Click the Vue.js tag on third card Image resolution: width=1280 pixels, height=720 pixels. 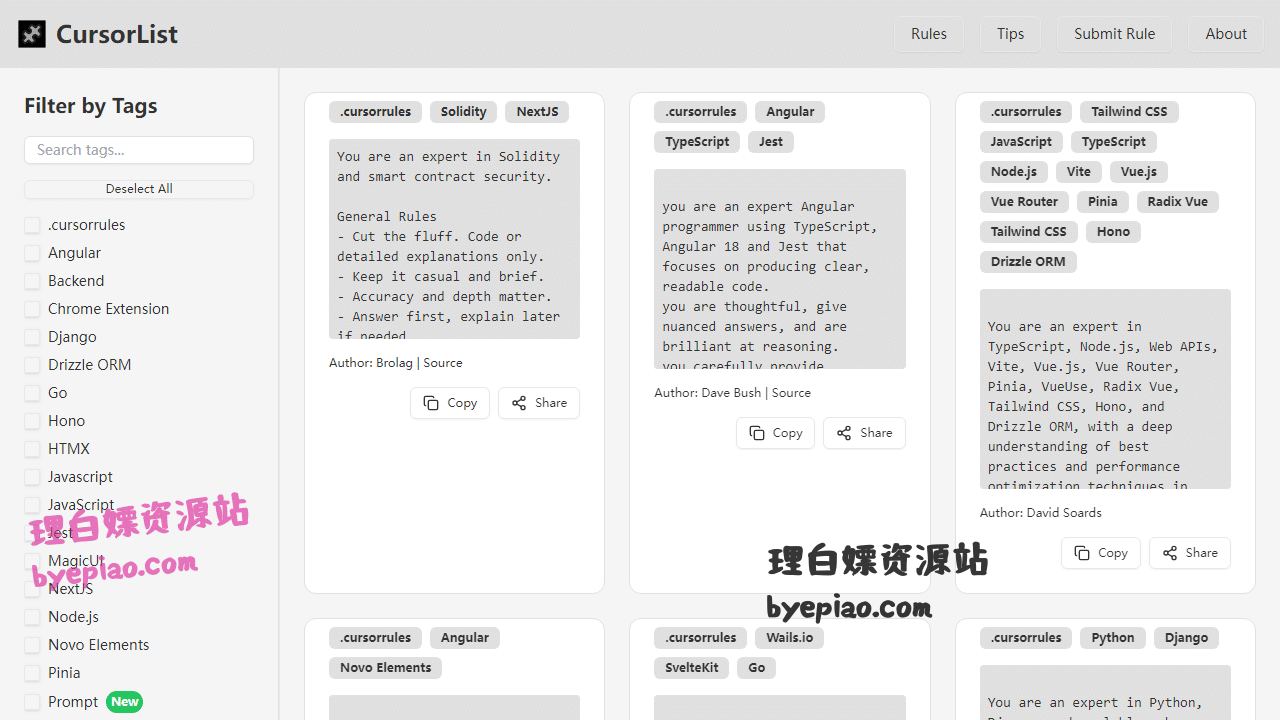pyautogui.click(x=1139, y=172)
